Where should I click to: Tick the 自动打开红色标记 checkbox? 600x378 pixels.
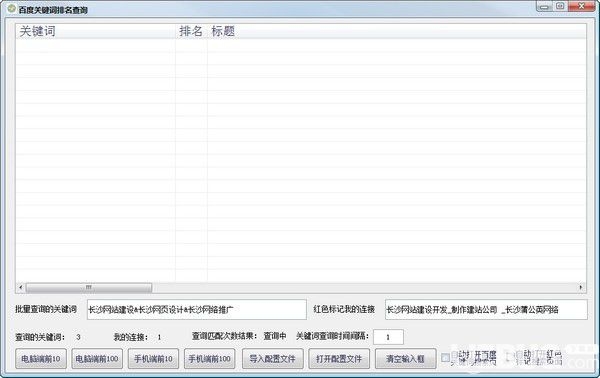(509, 358)
